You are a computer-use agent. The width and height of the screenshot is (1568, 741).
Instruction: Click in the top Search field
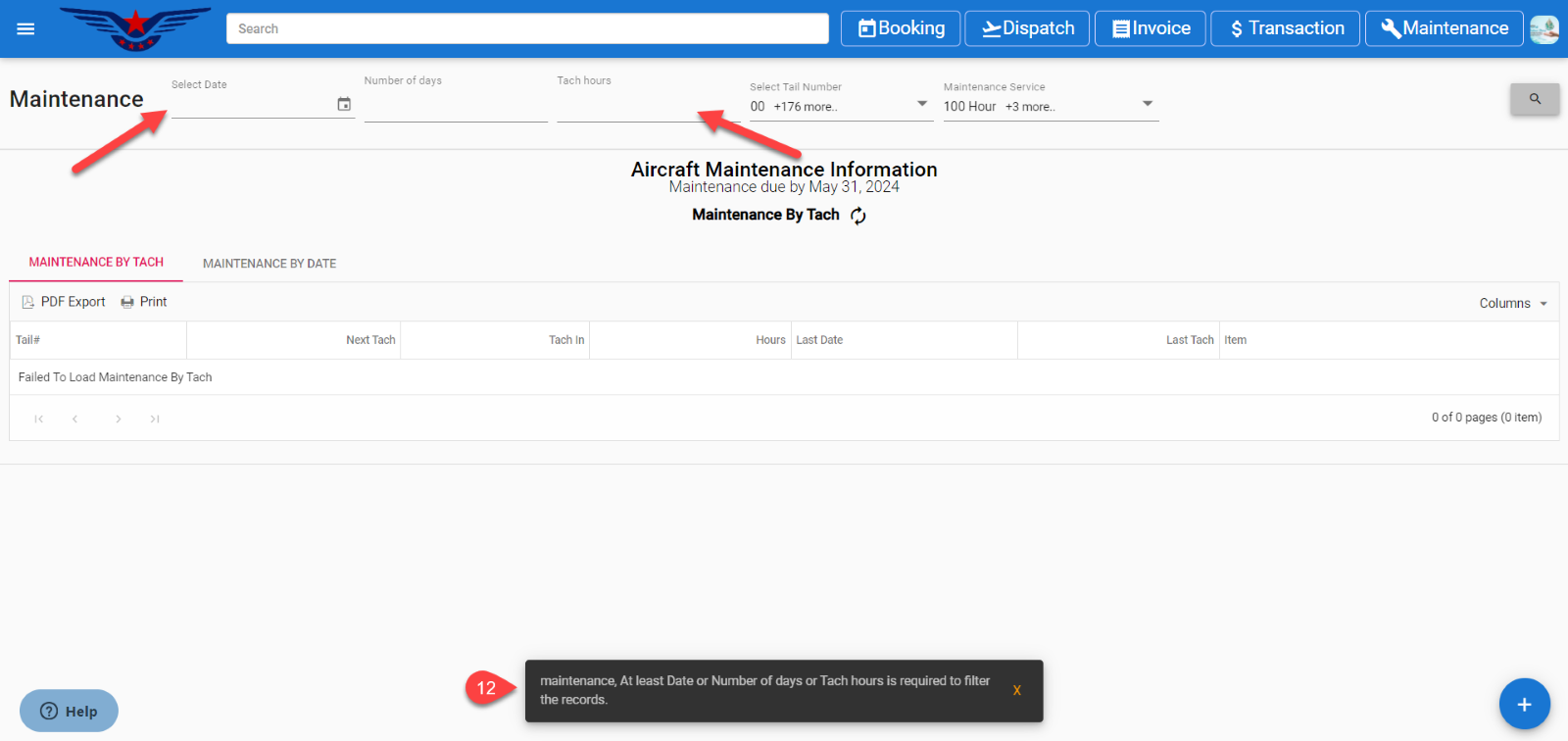tap(527, 28)
